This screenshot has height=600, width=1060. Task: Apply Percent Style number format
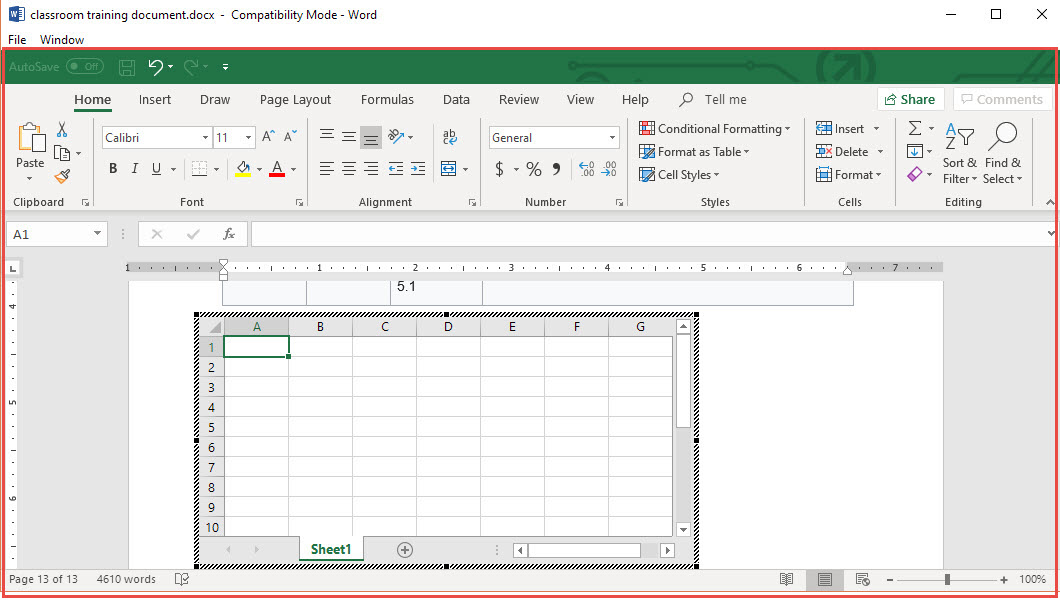pos(534,169)
